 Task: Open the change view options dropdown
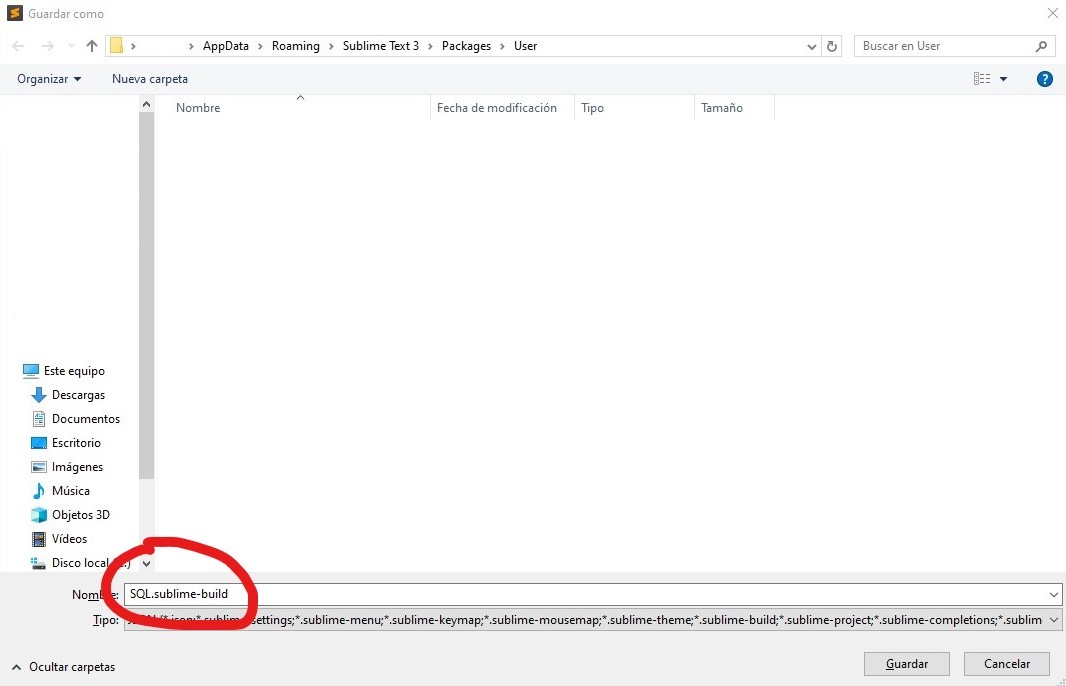(x=1003, y=78)
